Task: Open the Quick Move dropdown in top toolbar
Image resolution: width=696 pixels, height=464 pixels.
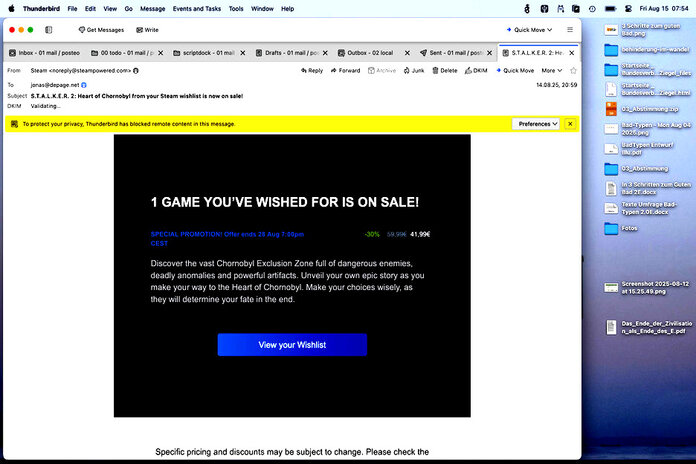Action: [529, 30]
